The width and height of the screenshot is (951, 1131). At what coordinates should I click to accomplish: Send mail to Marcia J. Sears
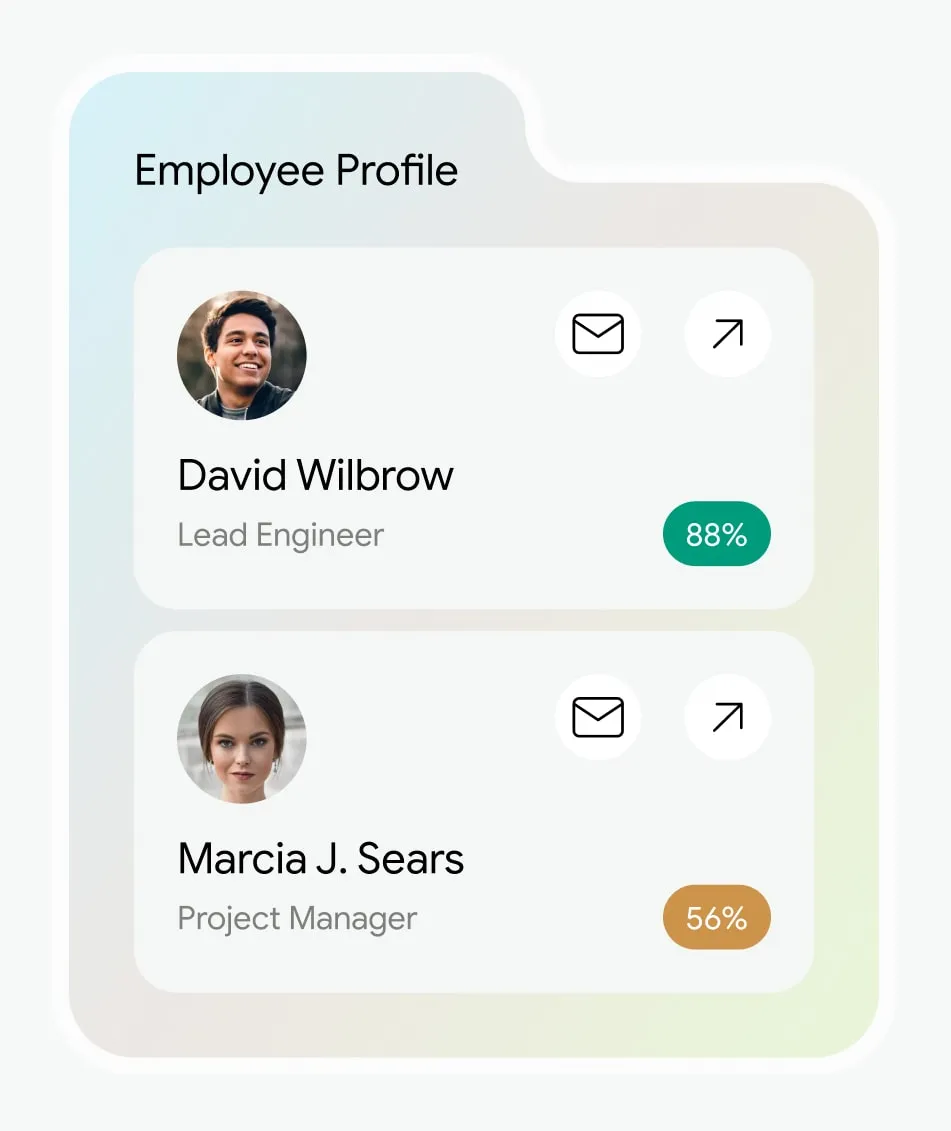coord(598,717)
